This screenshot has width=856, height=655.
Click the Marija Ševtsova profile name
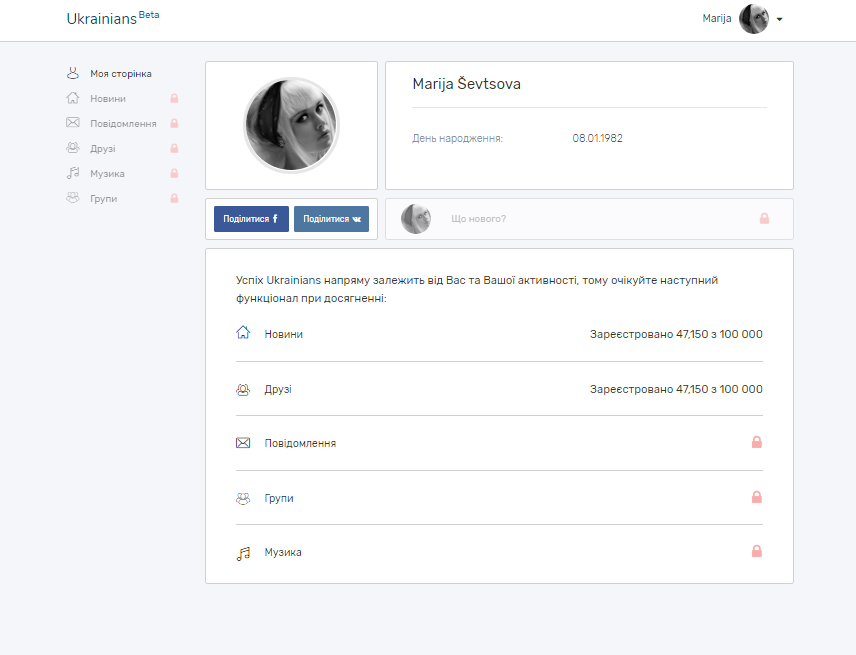[466, 84]
